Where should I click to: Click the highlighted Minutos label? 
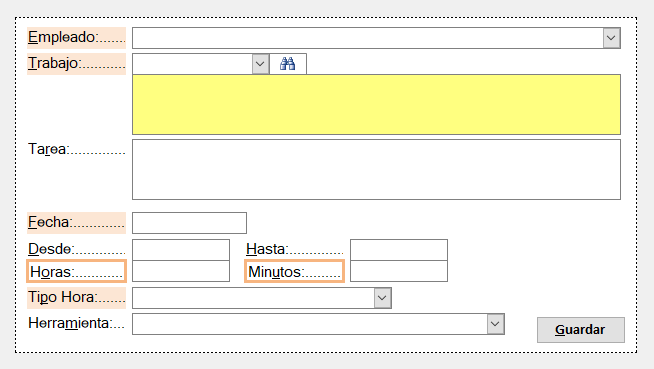click(294, 271)
